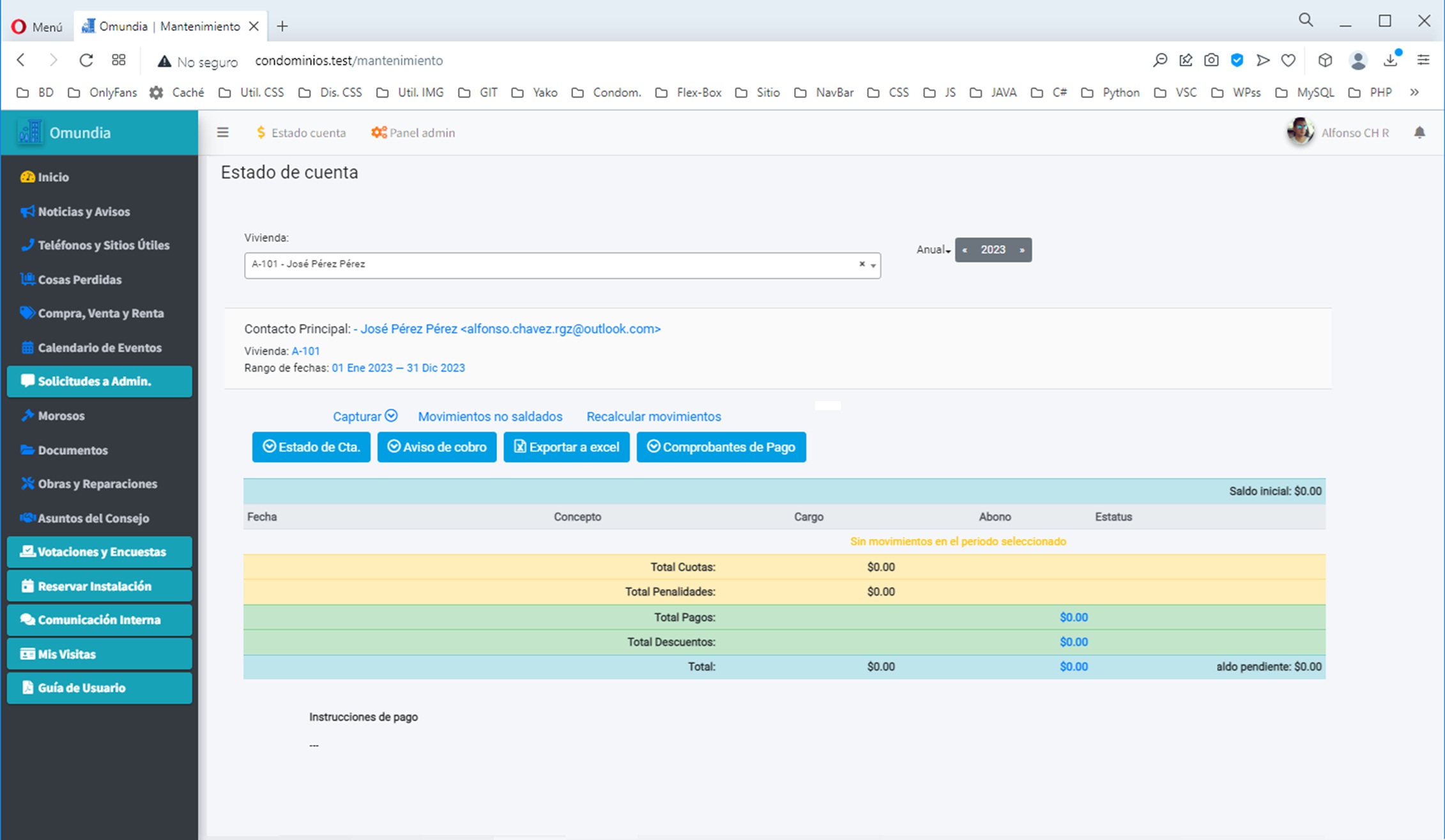This screenshot has height=840, width=1445.
Task: Open Opera downloads icon
Action: pyautogui.click(x=1391, y=60)
